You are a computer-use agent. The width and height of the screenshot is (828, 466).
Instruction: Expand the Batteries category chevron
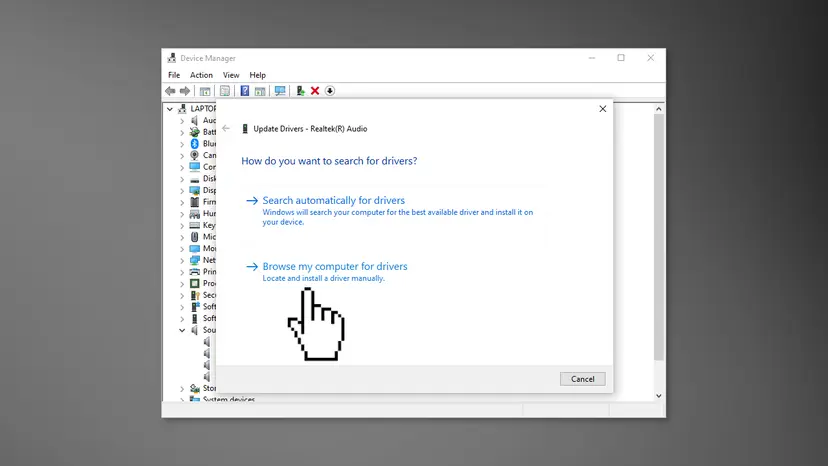point(182,132)
